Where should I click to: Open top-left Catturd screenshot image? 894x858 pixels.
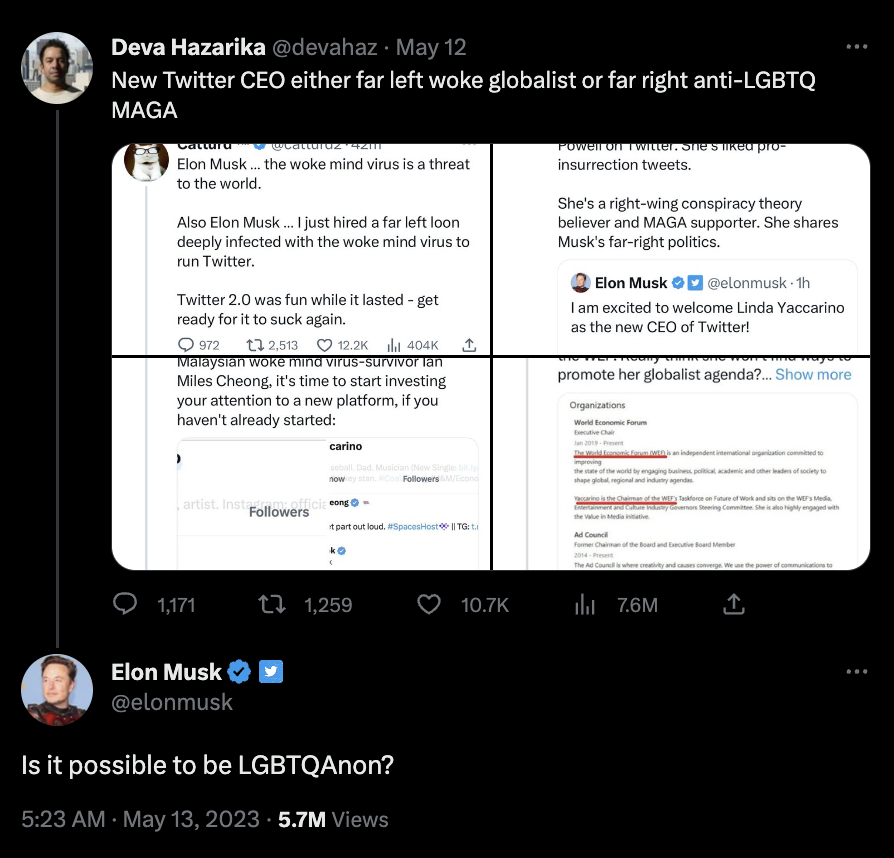point(301,250)
